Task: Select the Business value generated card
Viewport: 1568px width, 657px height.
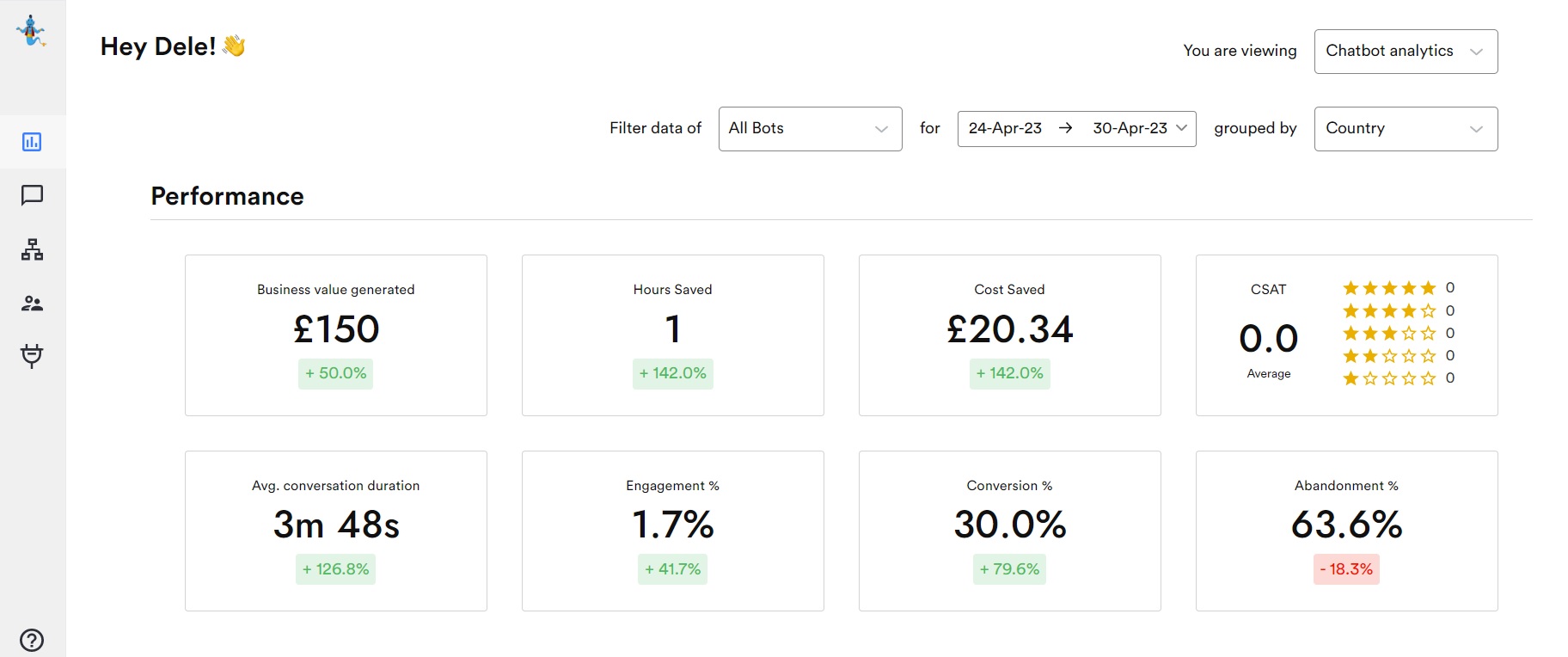Action: click(336, 335)
